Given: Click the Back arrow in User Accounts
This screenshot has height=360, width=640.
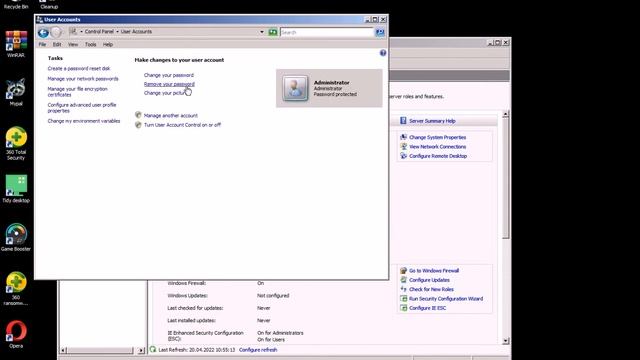Looking at the screenshot, I should (x=43, y=32).
